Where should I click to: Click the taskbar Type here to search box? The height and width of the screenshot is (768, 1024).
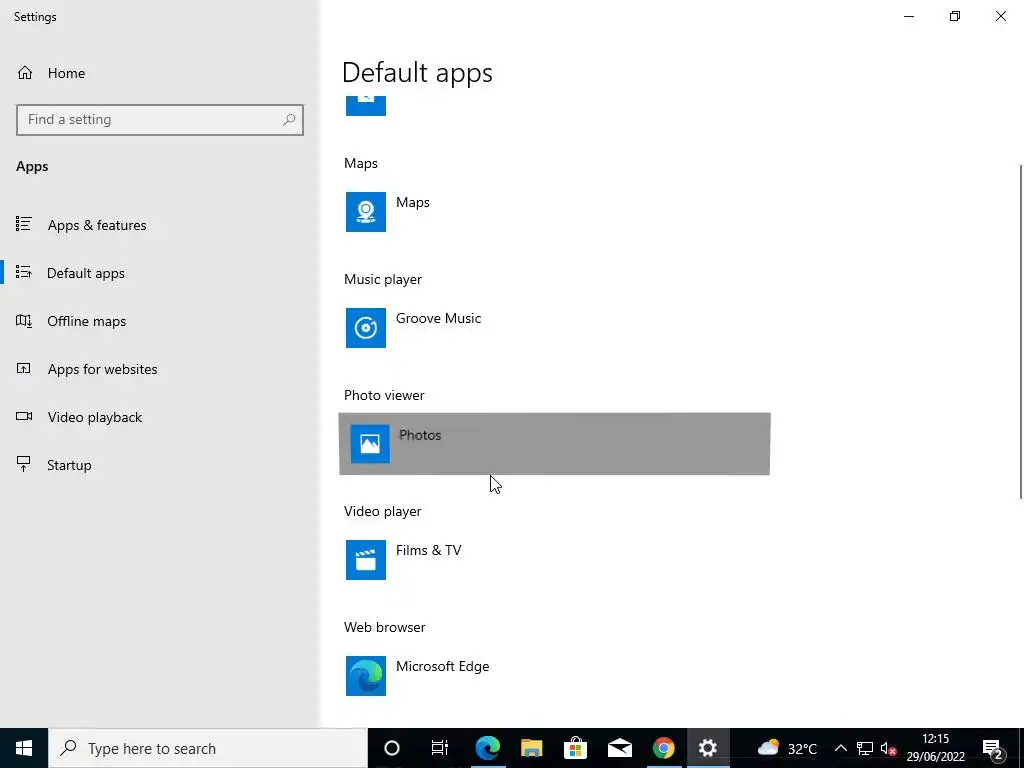click(208, 748)
